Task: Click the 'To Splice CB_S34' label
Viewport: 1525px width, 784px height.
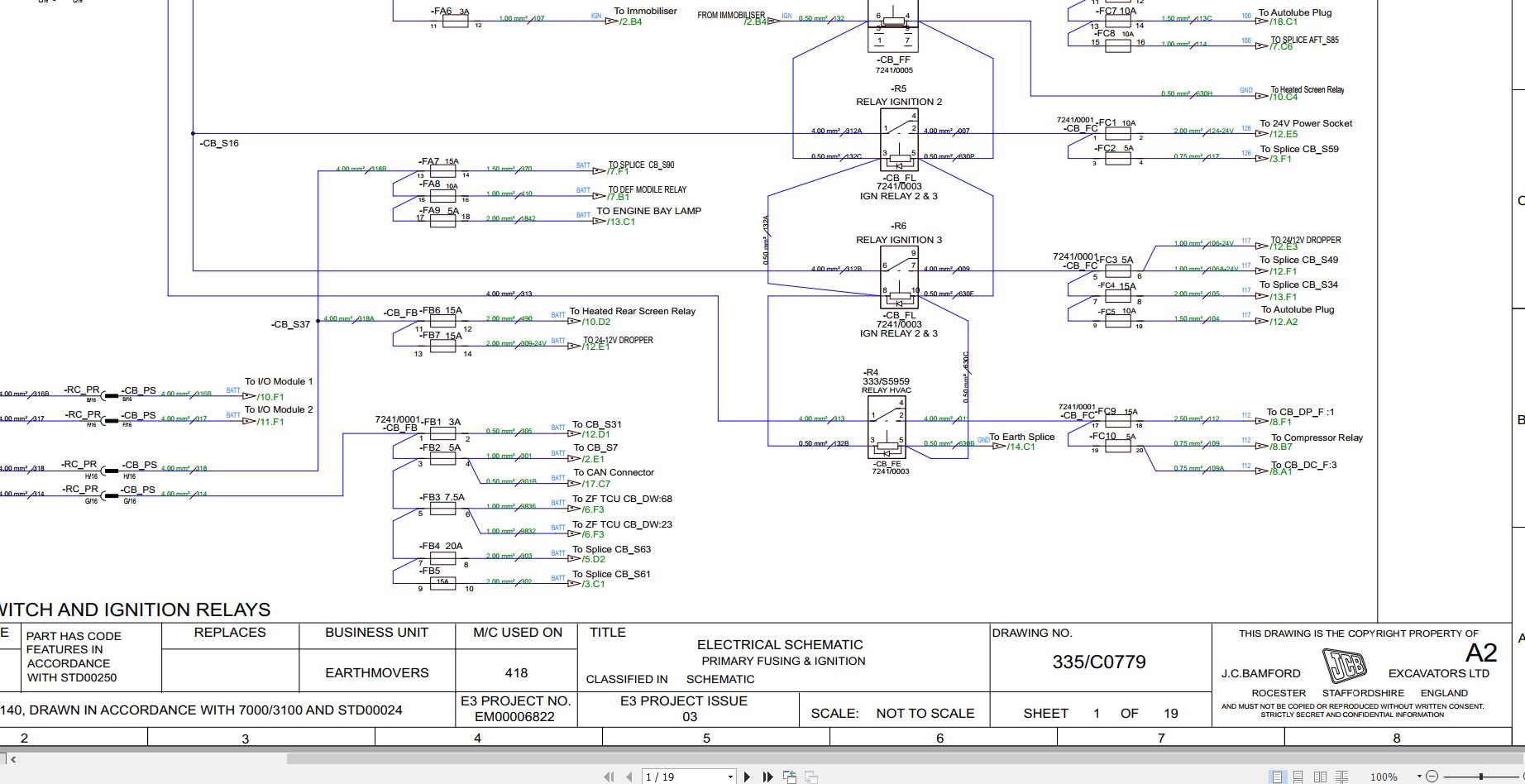Action: (x=1299, y=285)
